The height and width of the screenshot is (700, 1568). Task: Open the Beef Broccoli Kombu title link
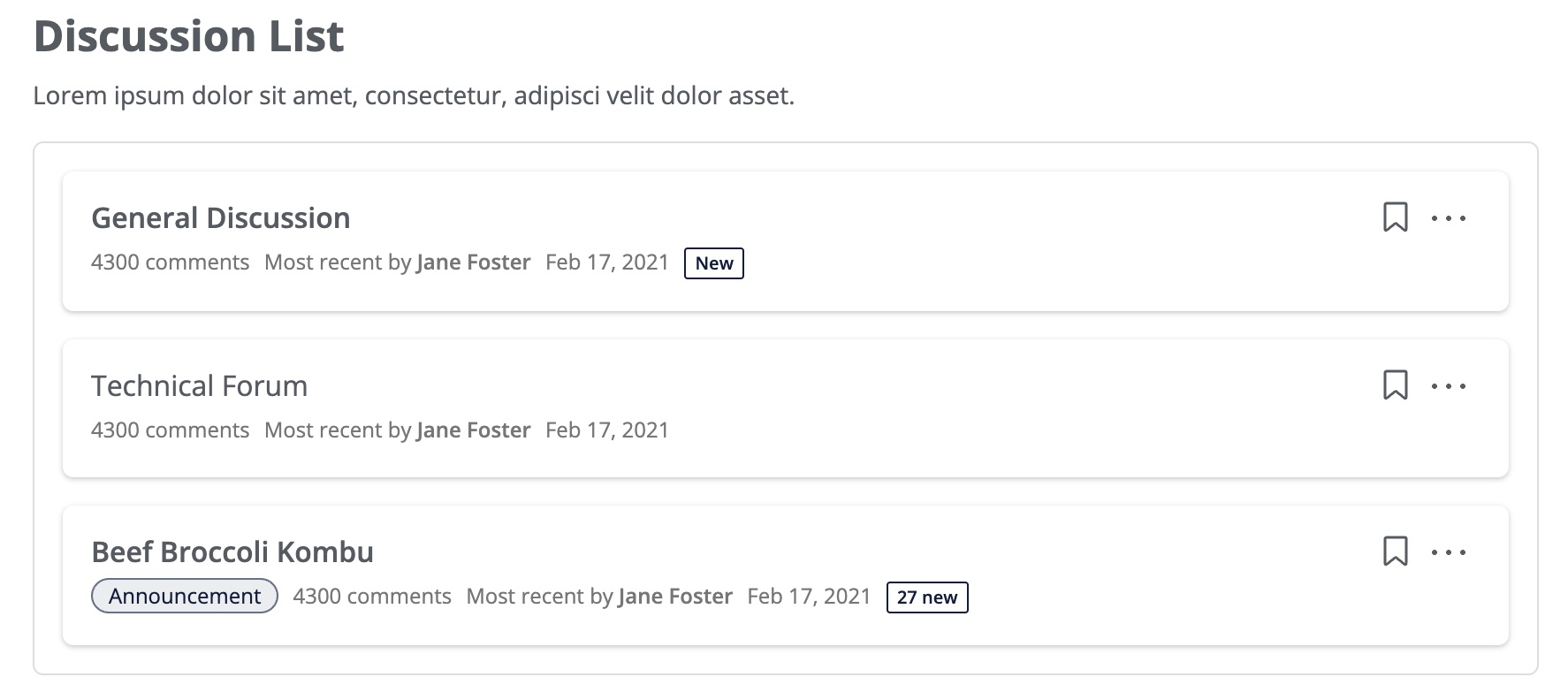pos(232,552)
